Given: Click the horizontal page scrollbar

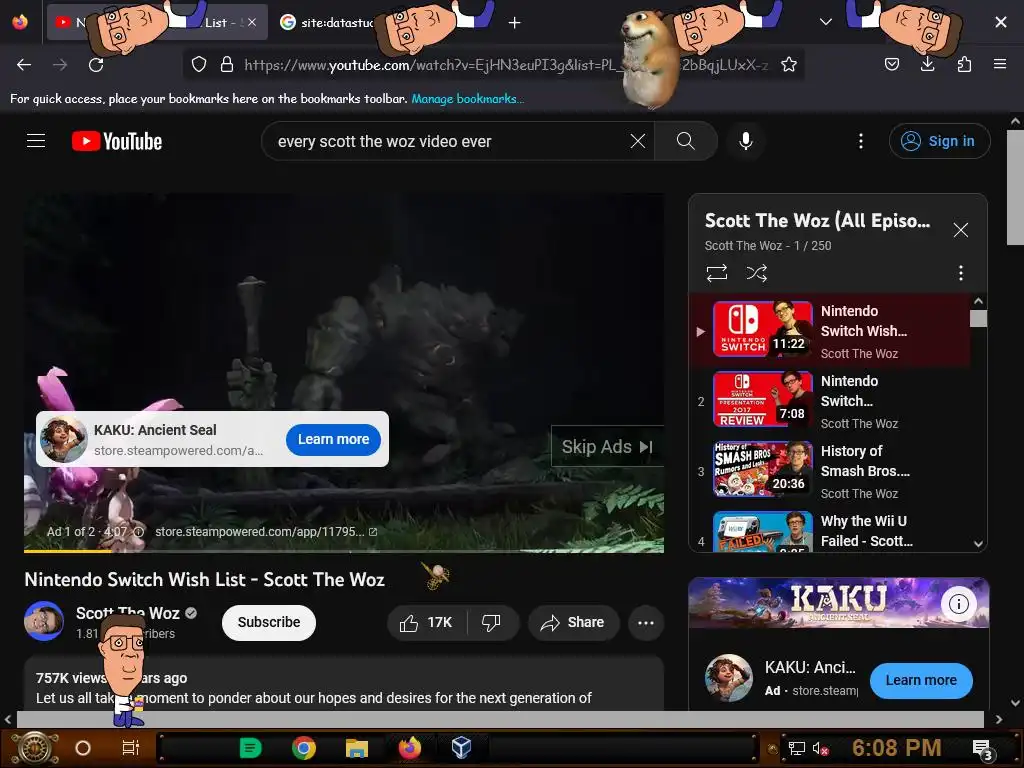Looking at the screenshot, I should [500, 719].
